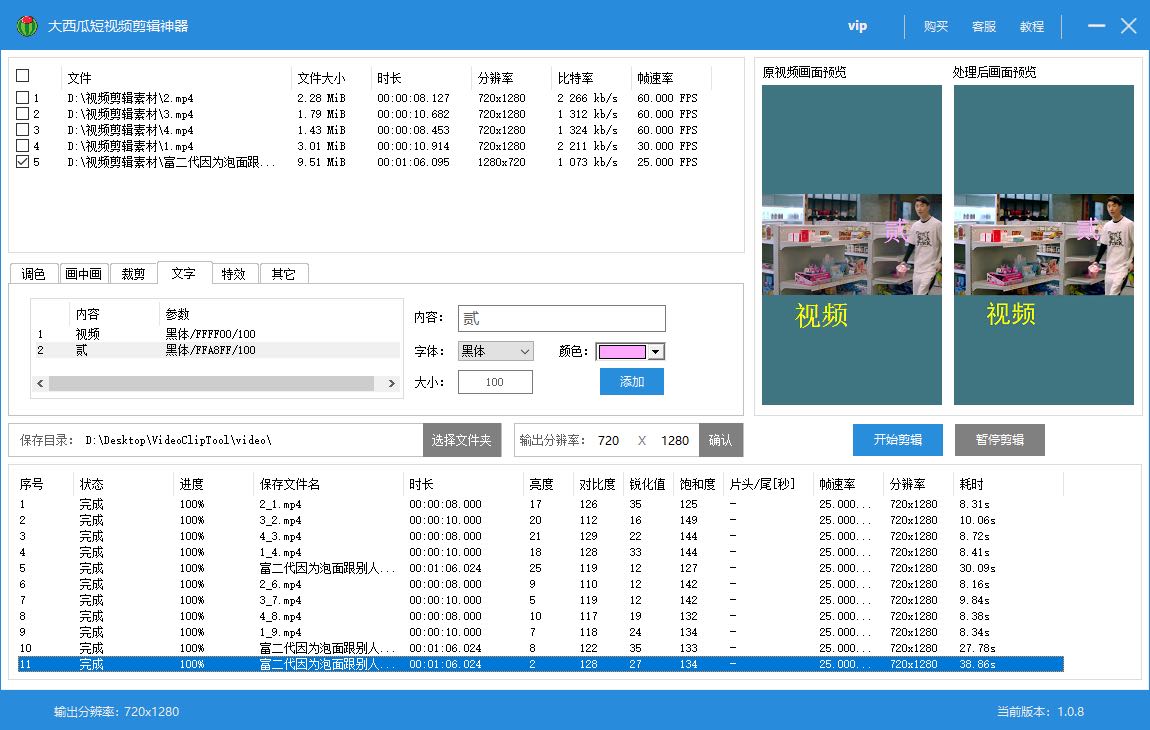Open the pink color picker dropdown arrow
The width and height of the screenshot is (1150, 730).
(x=656, y=352)
